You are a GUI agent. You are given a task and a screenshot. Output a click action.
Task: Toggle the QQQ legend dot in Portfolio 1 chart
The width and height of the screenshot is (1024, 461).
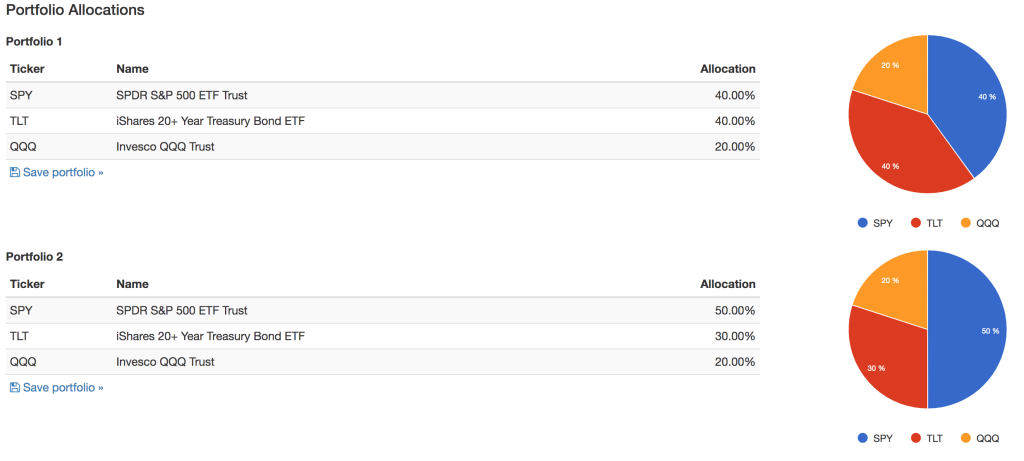pyautogui.click(x=966, y=223)
